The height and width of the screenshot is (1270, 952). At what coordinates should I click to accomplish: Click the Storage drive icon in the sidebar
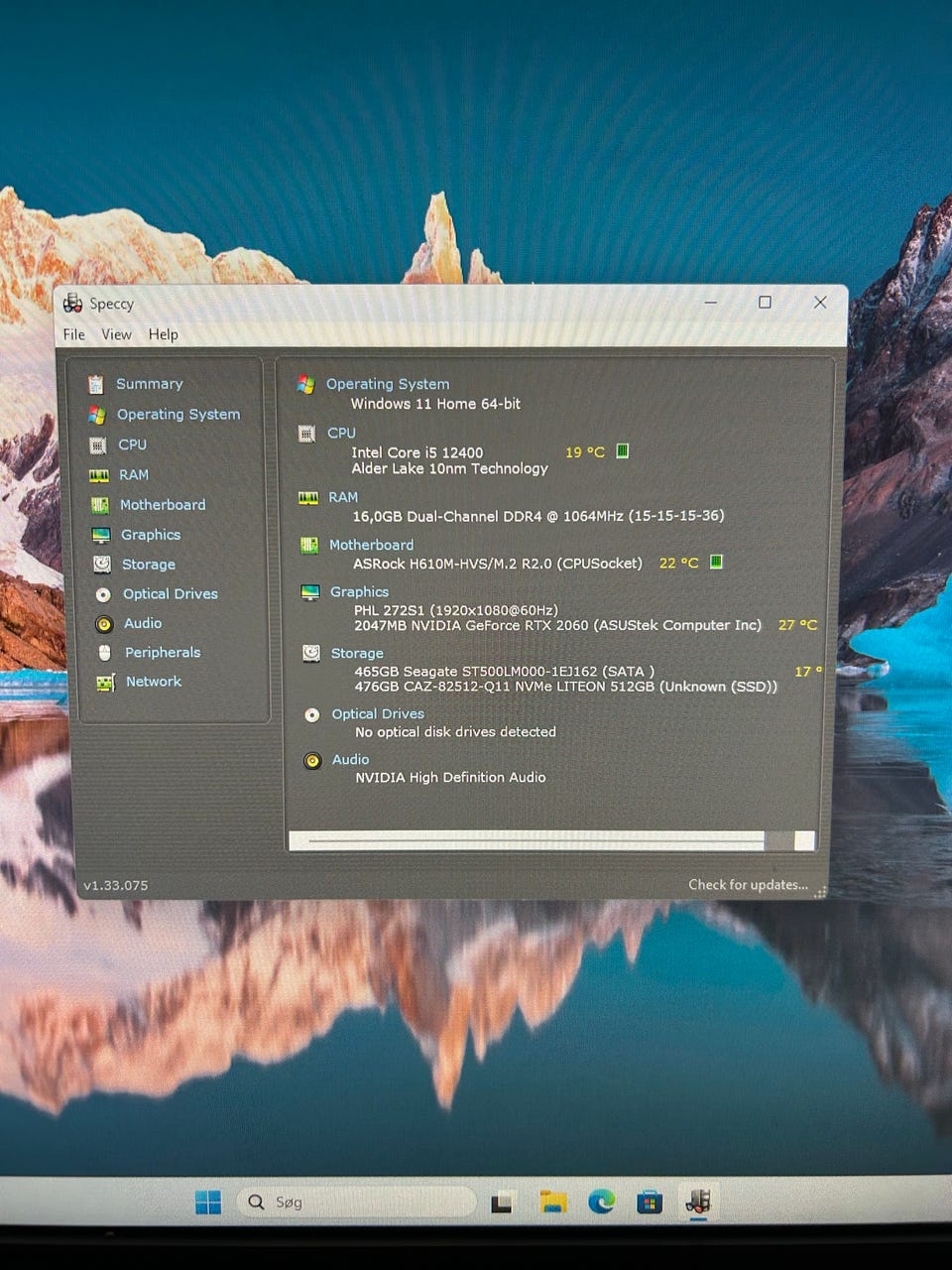[x=101, y=565]
